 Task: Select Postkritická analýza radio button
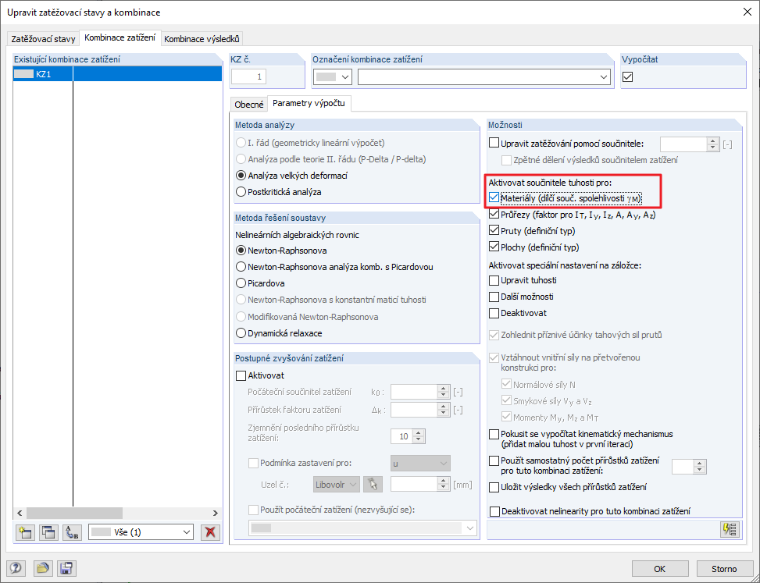(x=241, y=192)
